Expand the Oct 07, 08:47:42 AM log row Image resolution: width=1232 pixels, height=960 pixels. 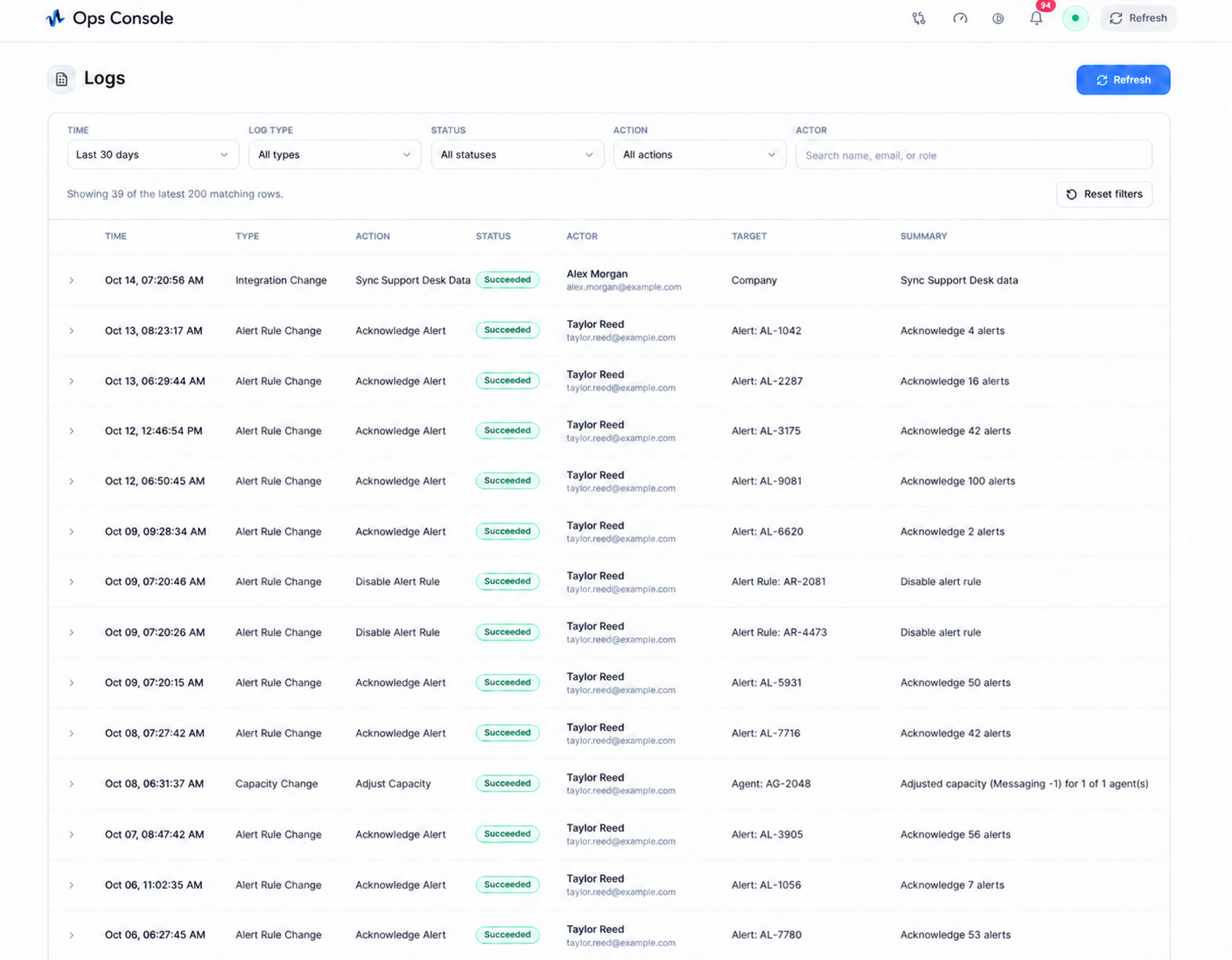tap(71, 834)
